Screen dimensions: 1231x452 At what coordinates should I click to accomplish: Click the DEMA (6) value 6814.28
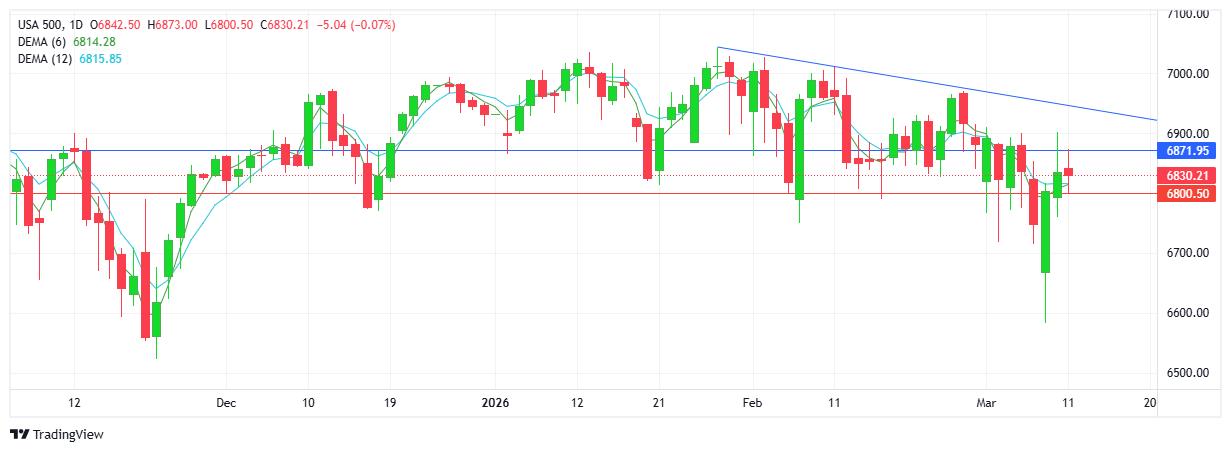tap(95, 41)
